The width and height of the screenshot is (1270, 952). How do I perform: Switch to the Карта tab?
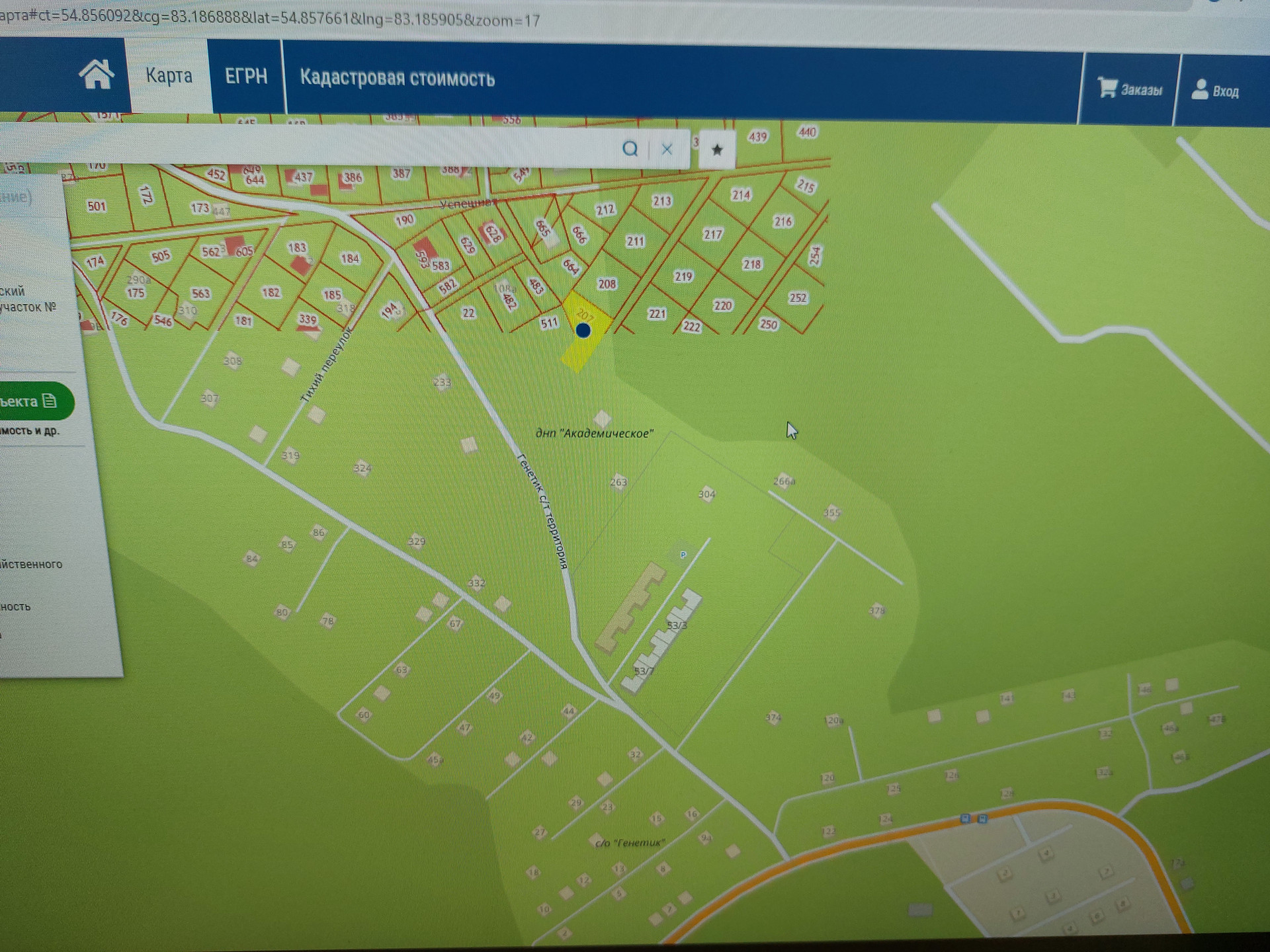click(169, 75)
